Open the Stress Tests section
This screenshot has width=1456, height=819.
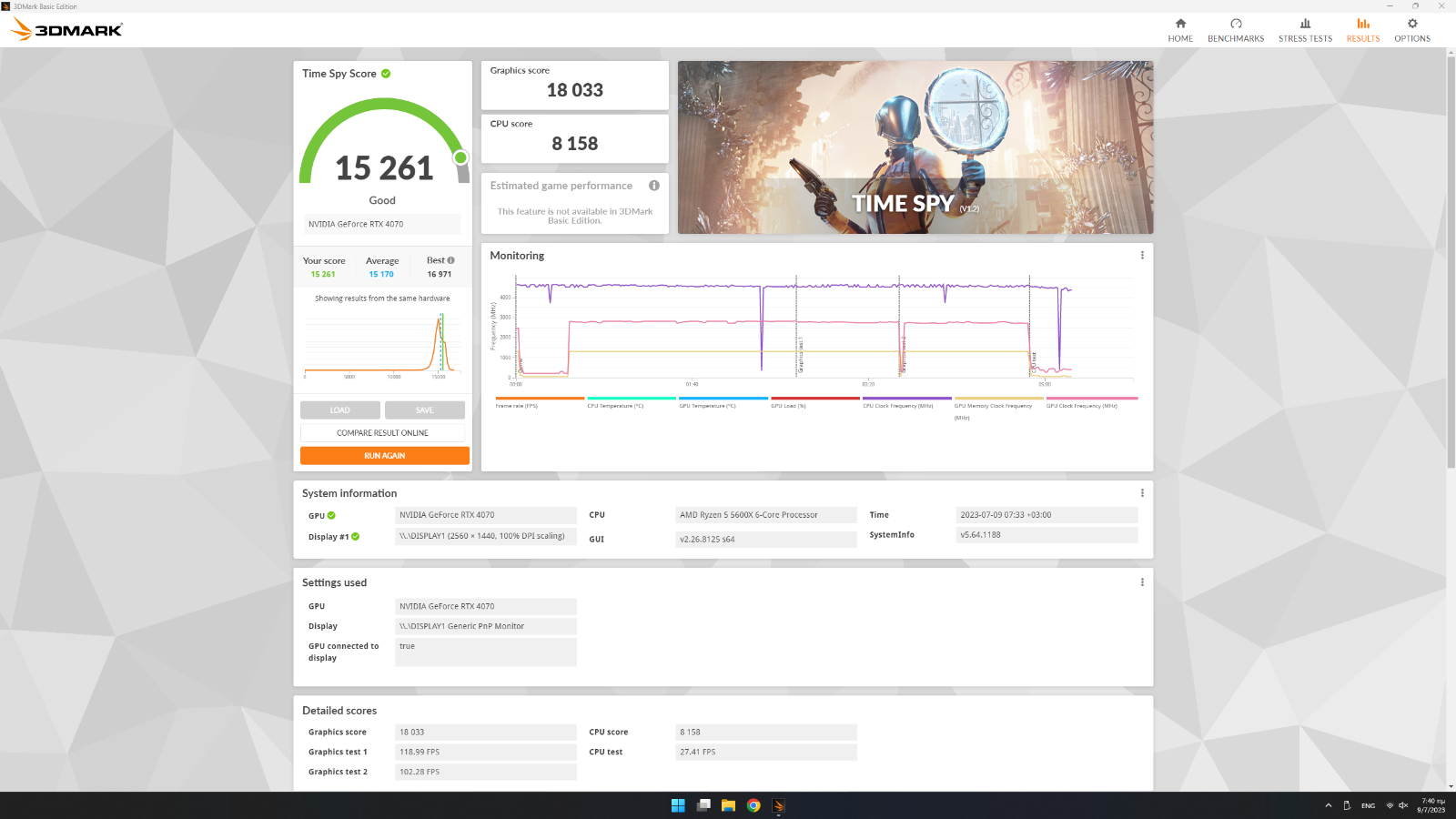(1305, 30)
